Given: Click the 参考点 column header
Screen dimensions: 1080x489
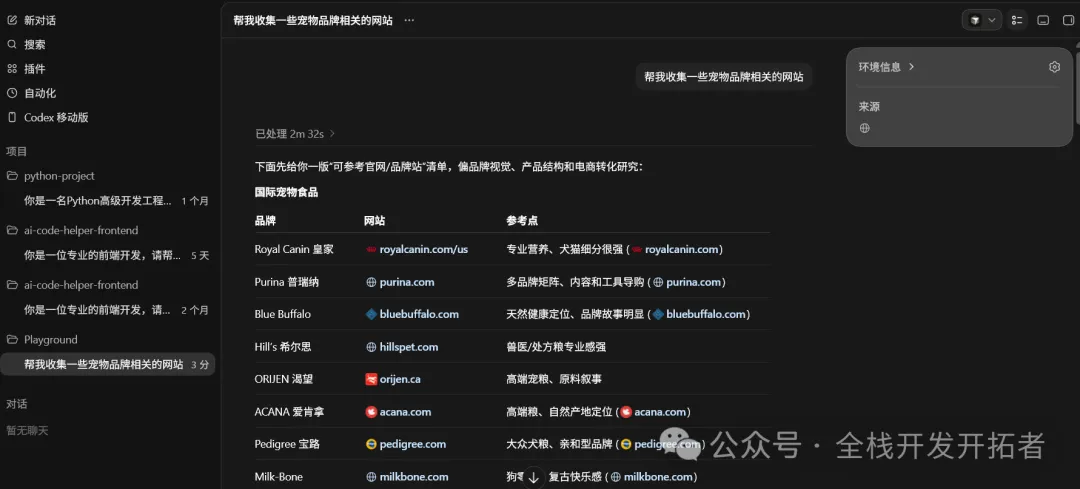Looking at the screenshot, I should tap(522, 221).
